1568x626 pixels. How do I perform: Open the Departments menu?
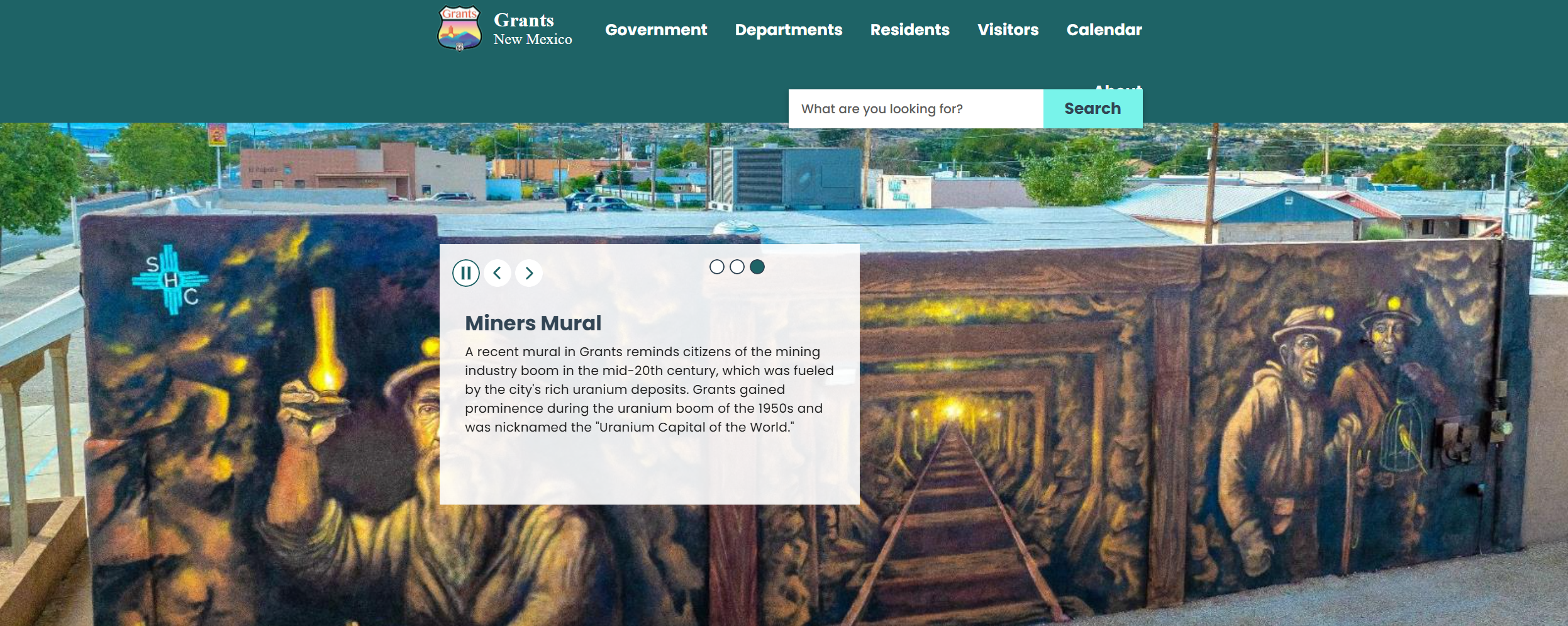(789, 30)
